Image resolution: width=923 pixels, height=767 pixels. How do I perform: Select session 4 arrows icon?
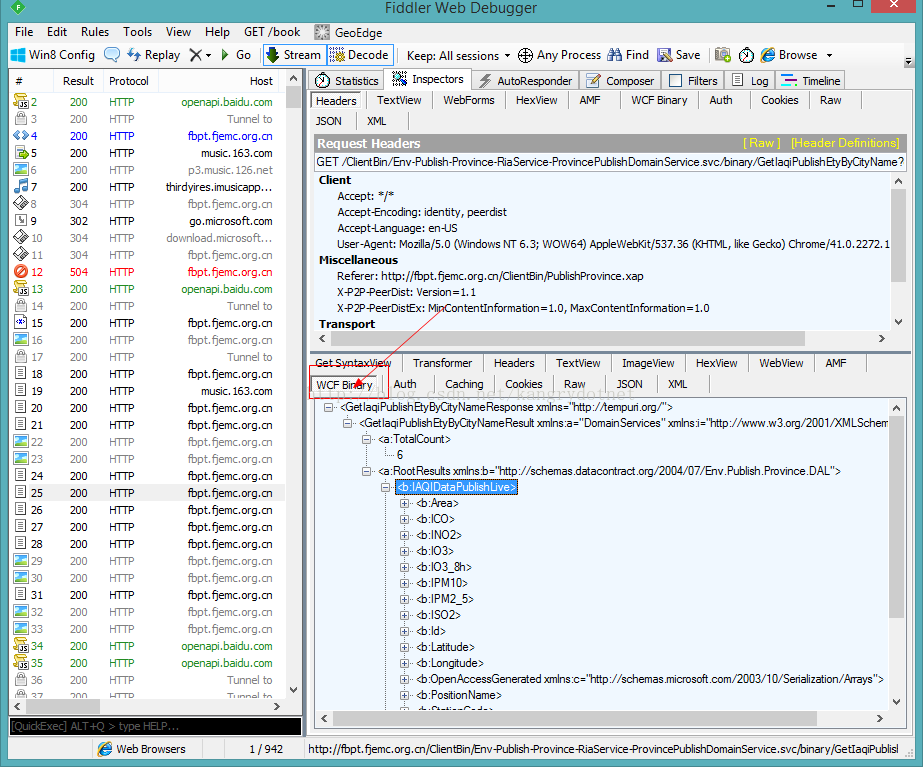pyautogui.click(x=21, y=136)
